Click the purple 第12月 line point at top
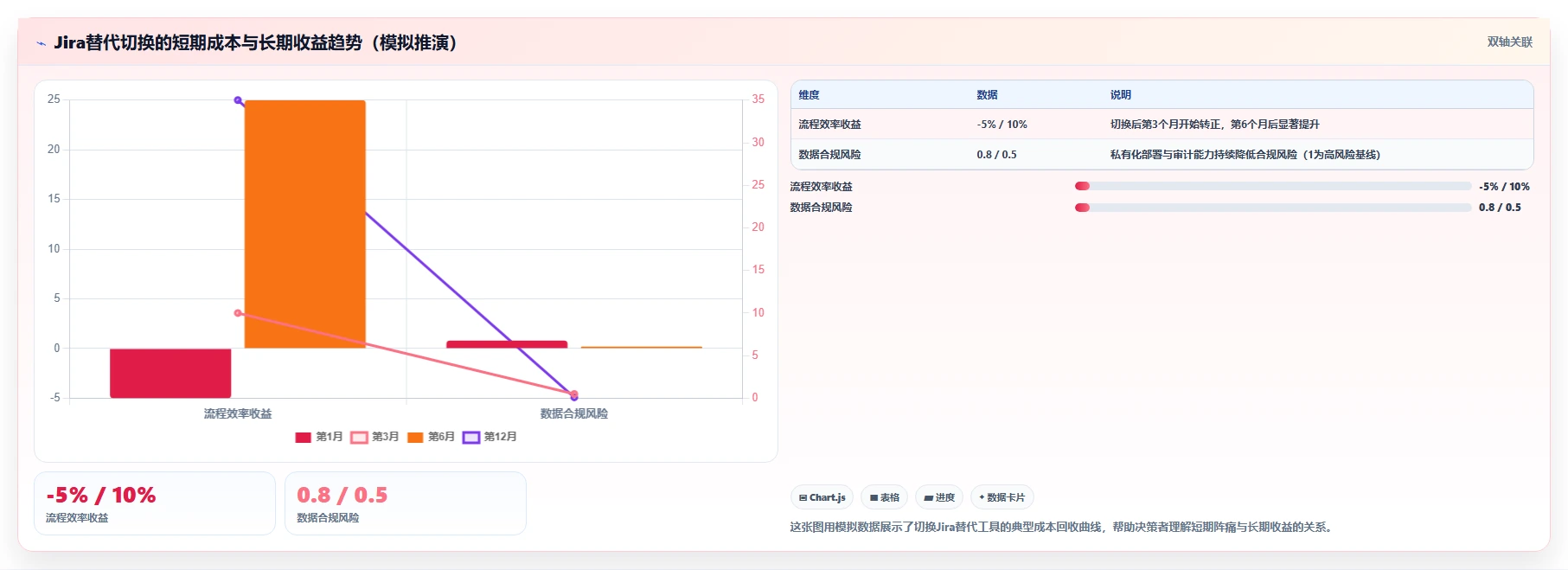Viewport: 1568px width, 570px height. [x=238, y=100]
